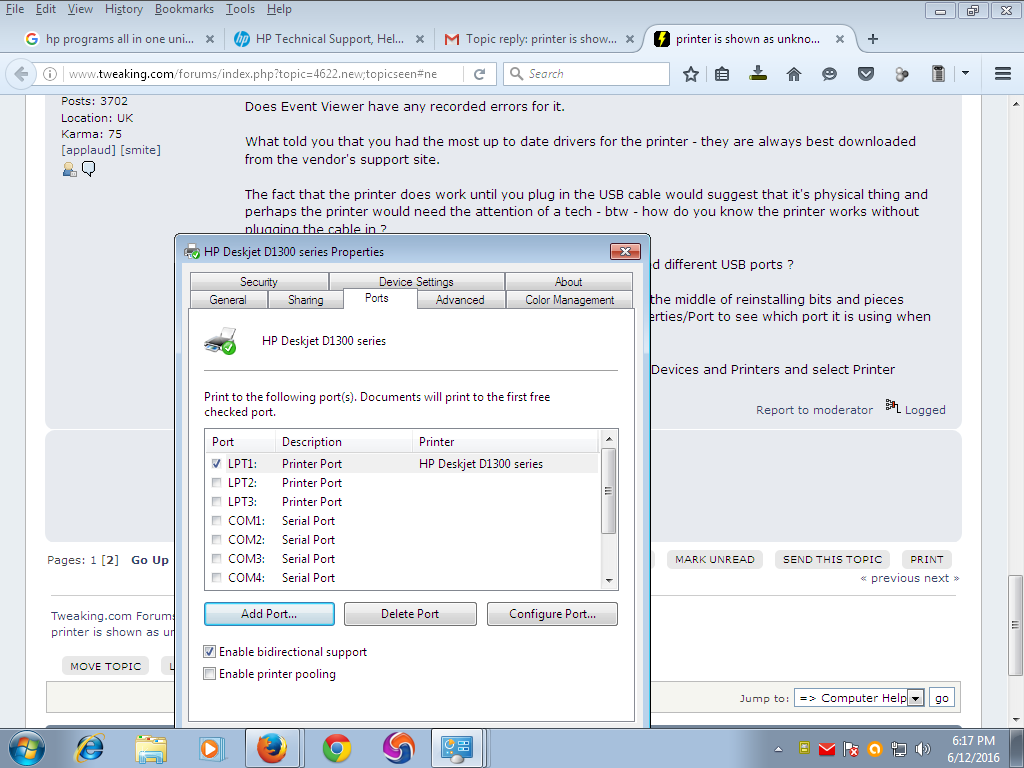This screenshot has width=1024, height=768.
Task: Switch to Firefox taskbar button
Action: click(x=272, y=748)
